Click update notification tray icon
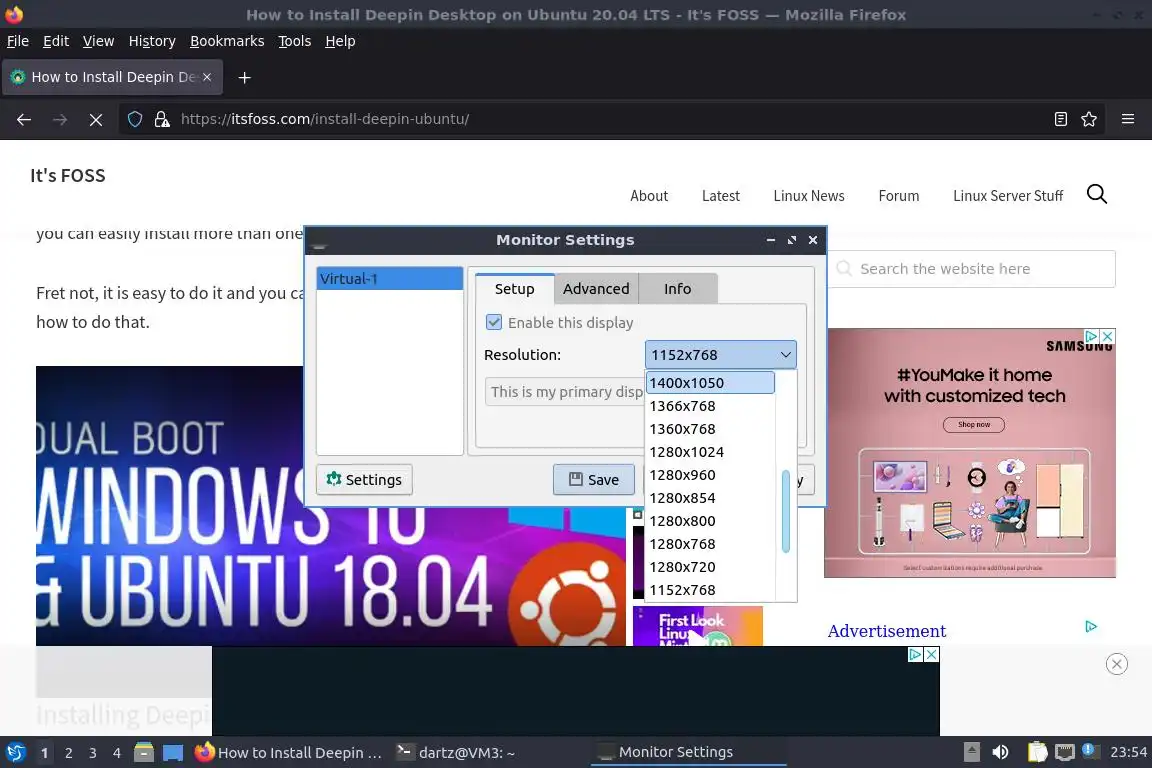 click(1090, 750)
